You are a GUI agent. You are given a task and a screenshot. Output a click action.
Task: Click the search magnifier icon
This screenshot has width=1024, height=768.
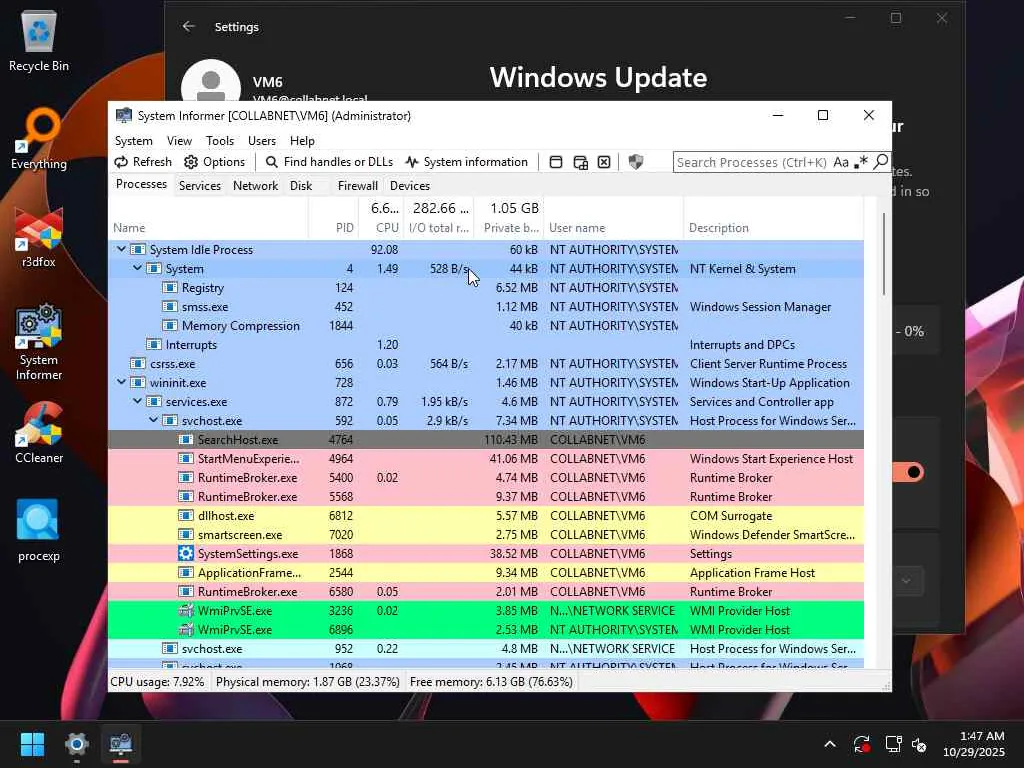(x=880, y=161)
